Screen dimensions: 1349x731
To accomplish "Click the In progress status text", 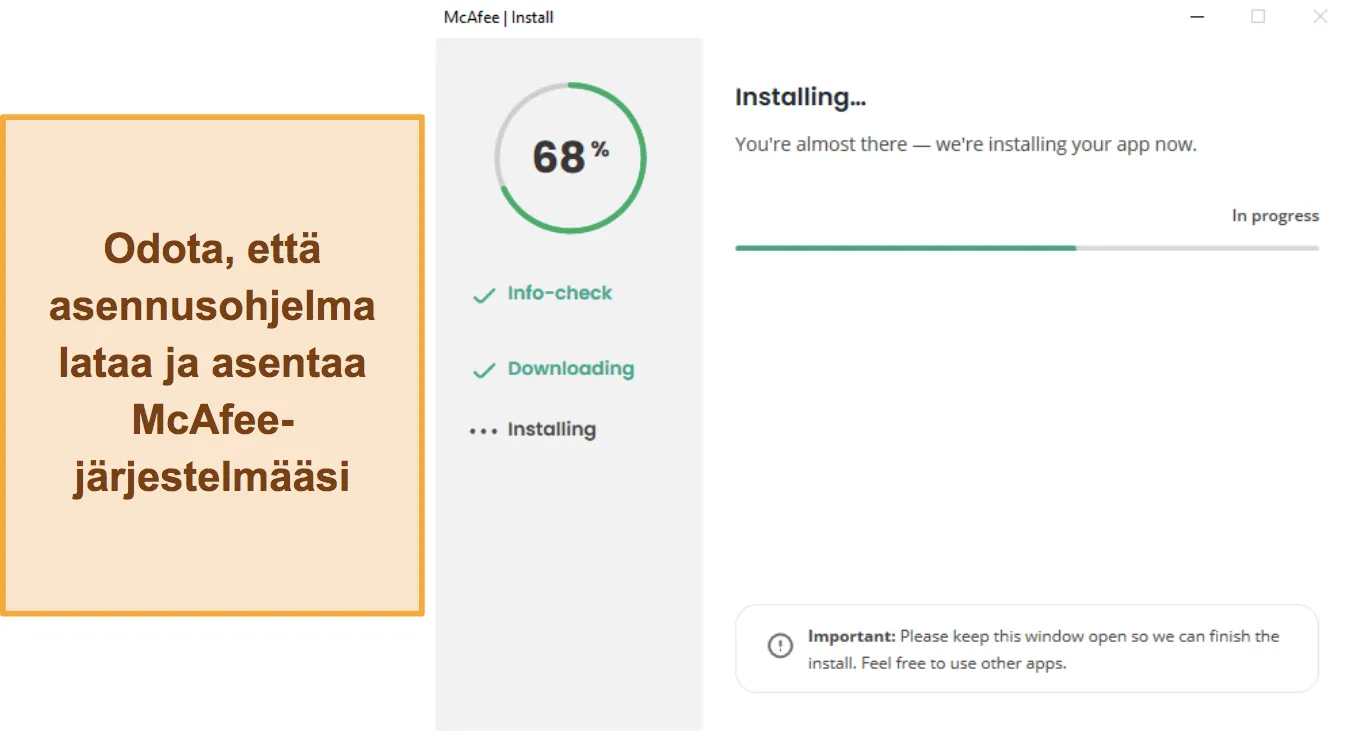I will (x=1275, y=216).
